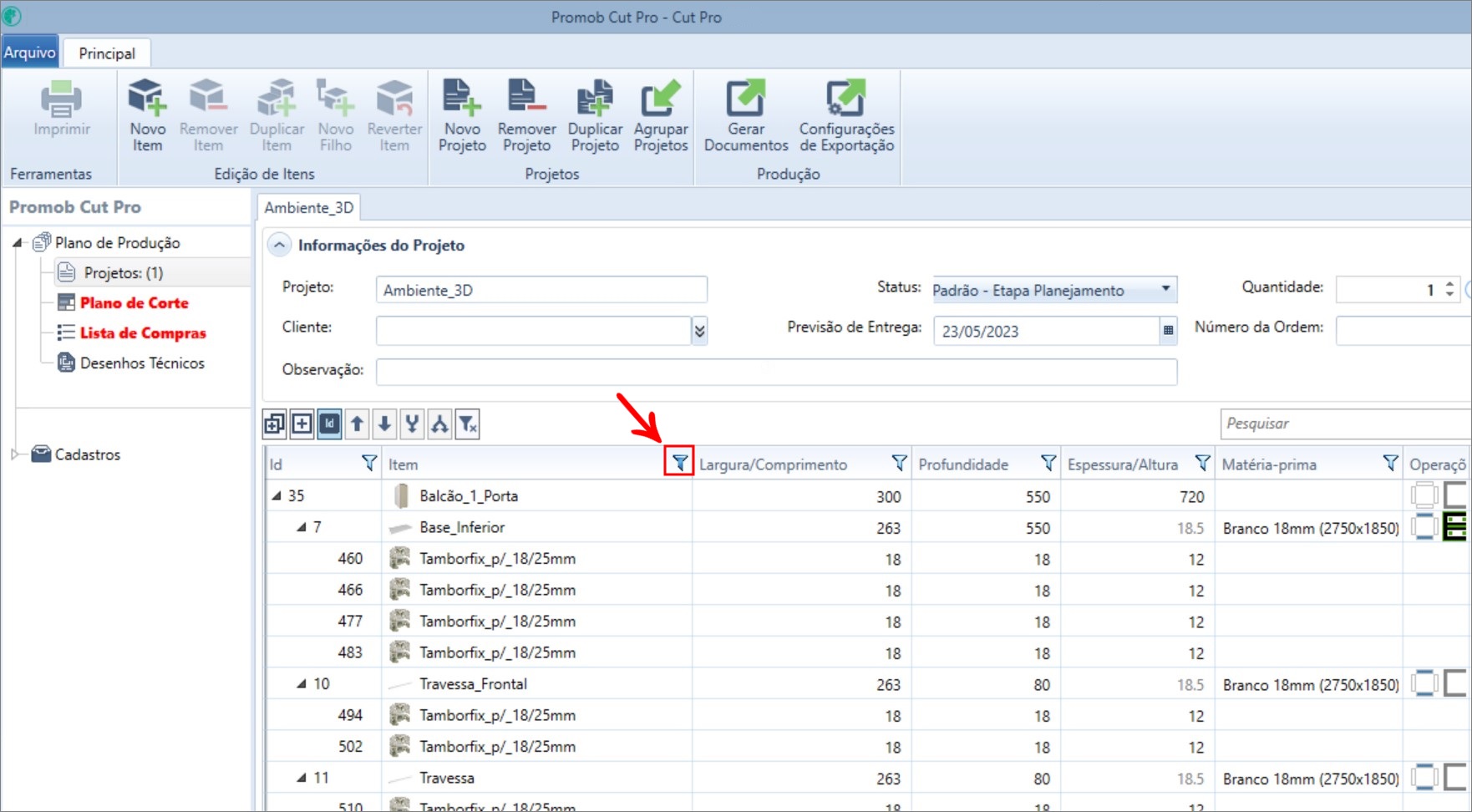
Task: Click the move item up arrow
Action: click(x=357, y=424)
